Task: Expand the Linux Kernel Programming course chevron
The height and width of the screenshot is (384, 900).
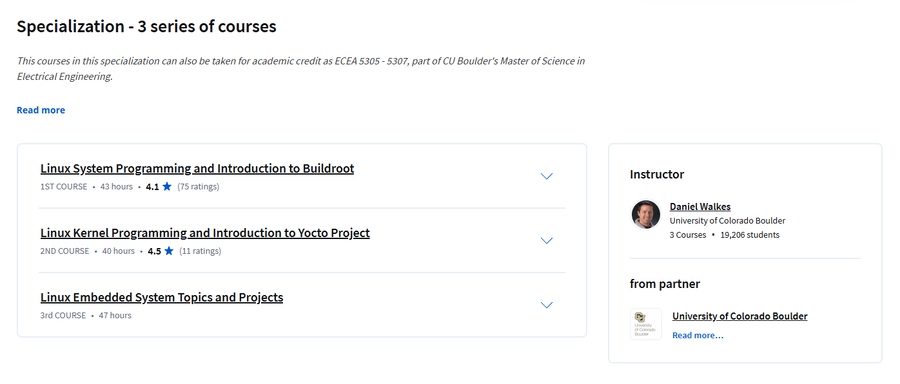Action: (x=546, y=241)
